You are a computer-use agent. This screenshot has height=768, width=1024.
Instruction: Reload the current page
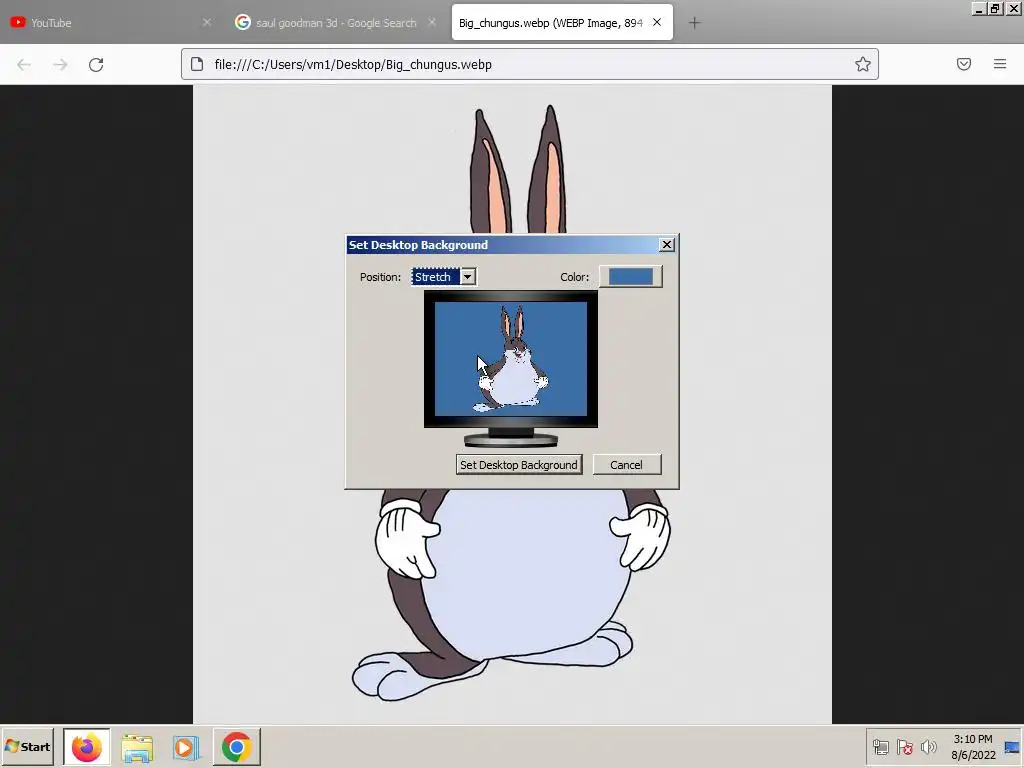click(96, 65)
